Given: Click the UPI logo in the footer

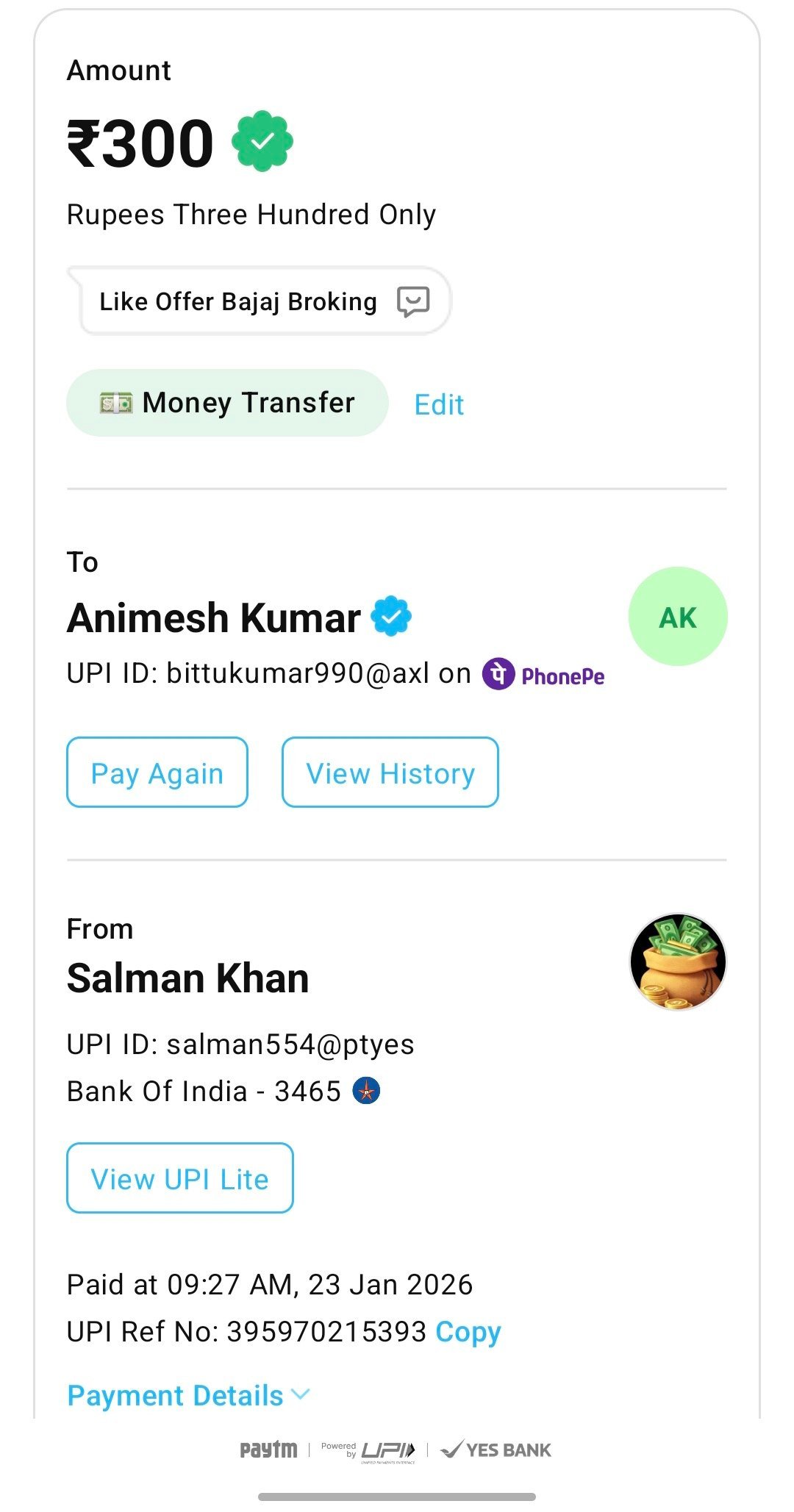Looking at the screenshot, I should point(388,1450).
